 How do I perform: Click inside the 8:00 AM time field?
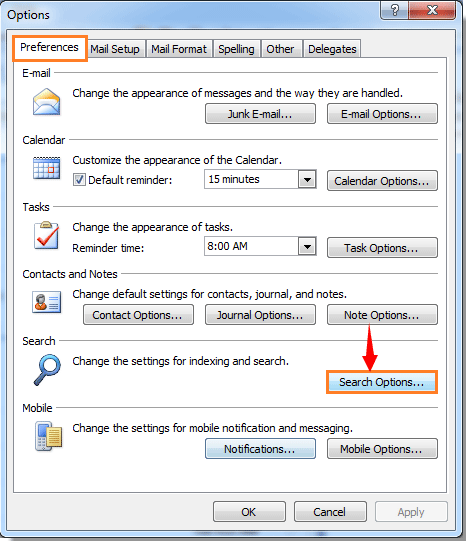[x=251, y=246]
